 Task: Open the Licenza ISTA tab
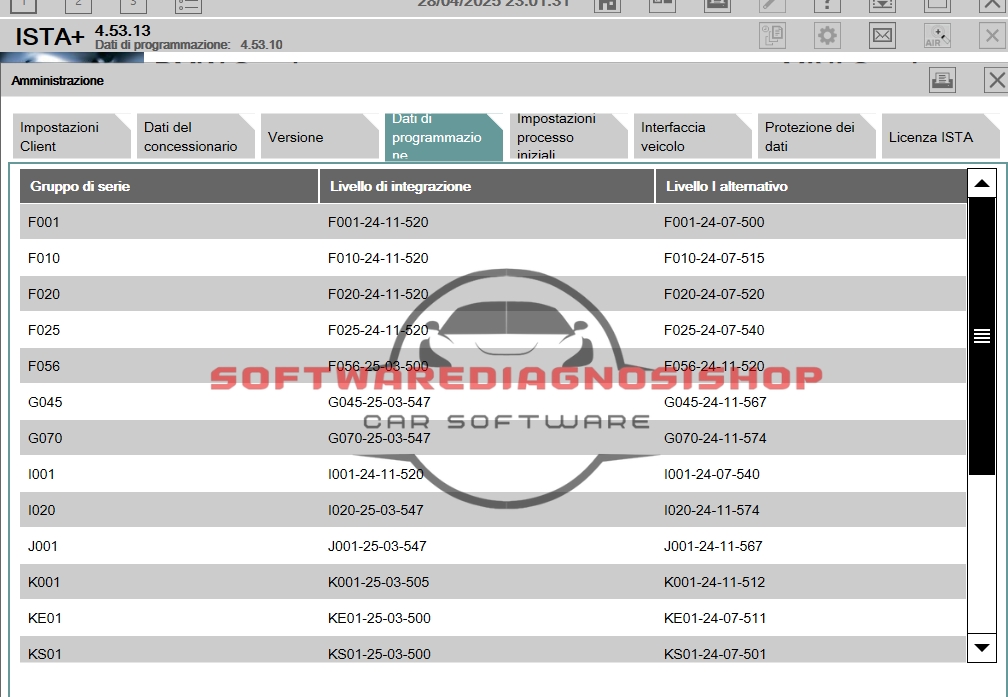940,136
